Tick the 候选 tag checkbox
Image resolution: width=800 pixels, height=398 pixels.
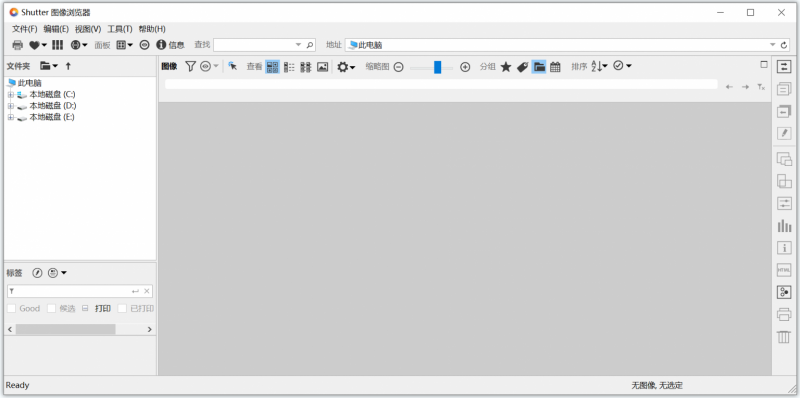click(52, 308)
